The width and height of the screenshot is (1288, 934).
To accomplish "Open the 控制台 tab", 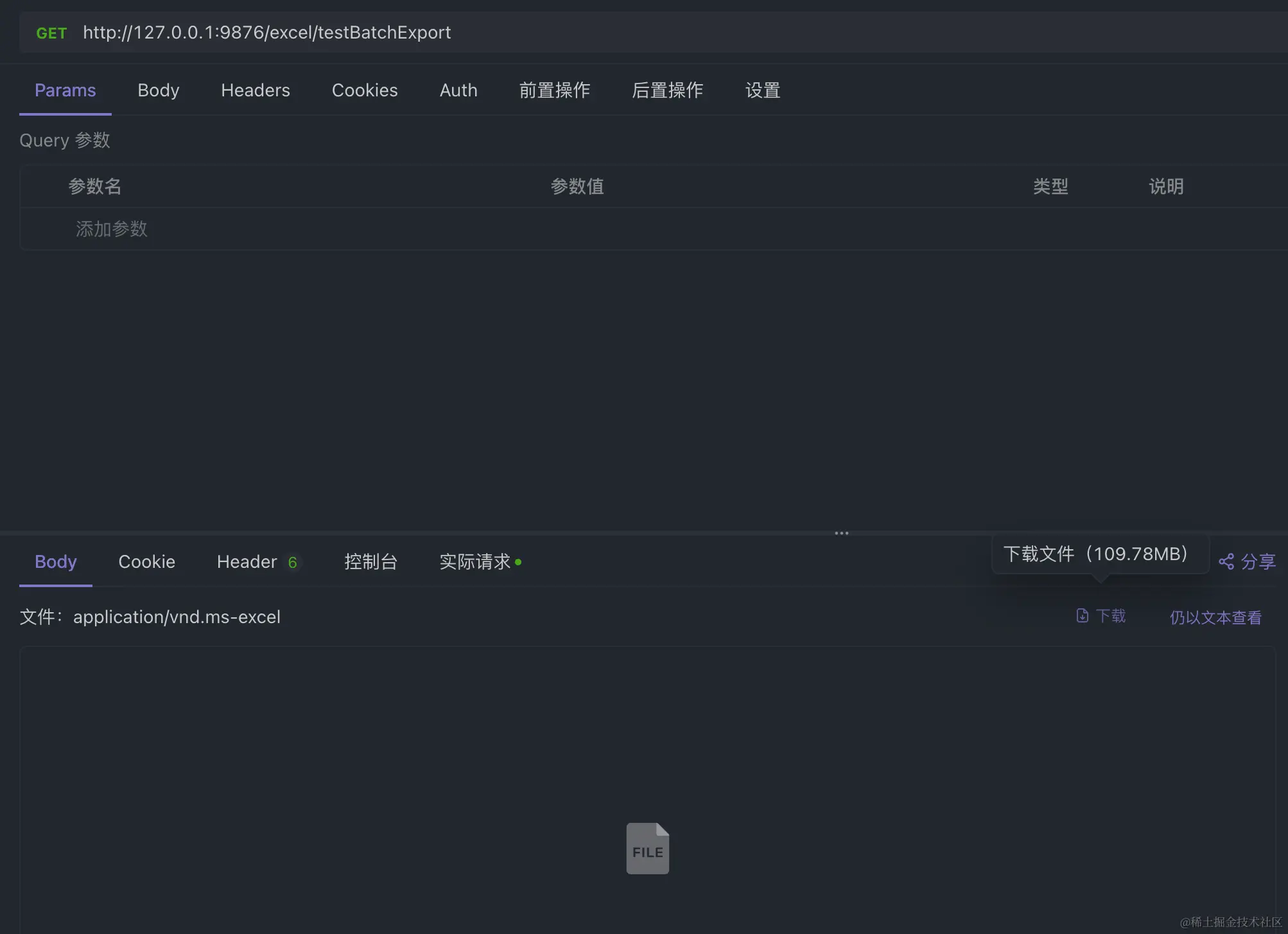I will pos(370,562).
